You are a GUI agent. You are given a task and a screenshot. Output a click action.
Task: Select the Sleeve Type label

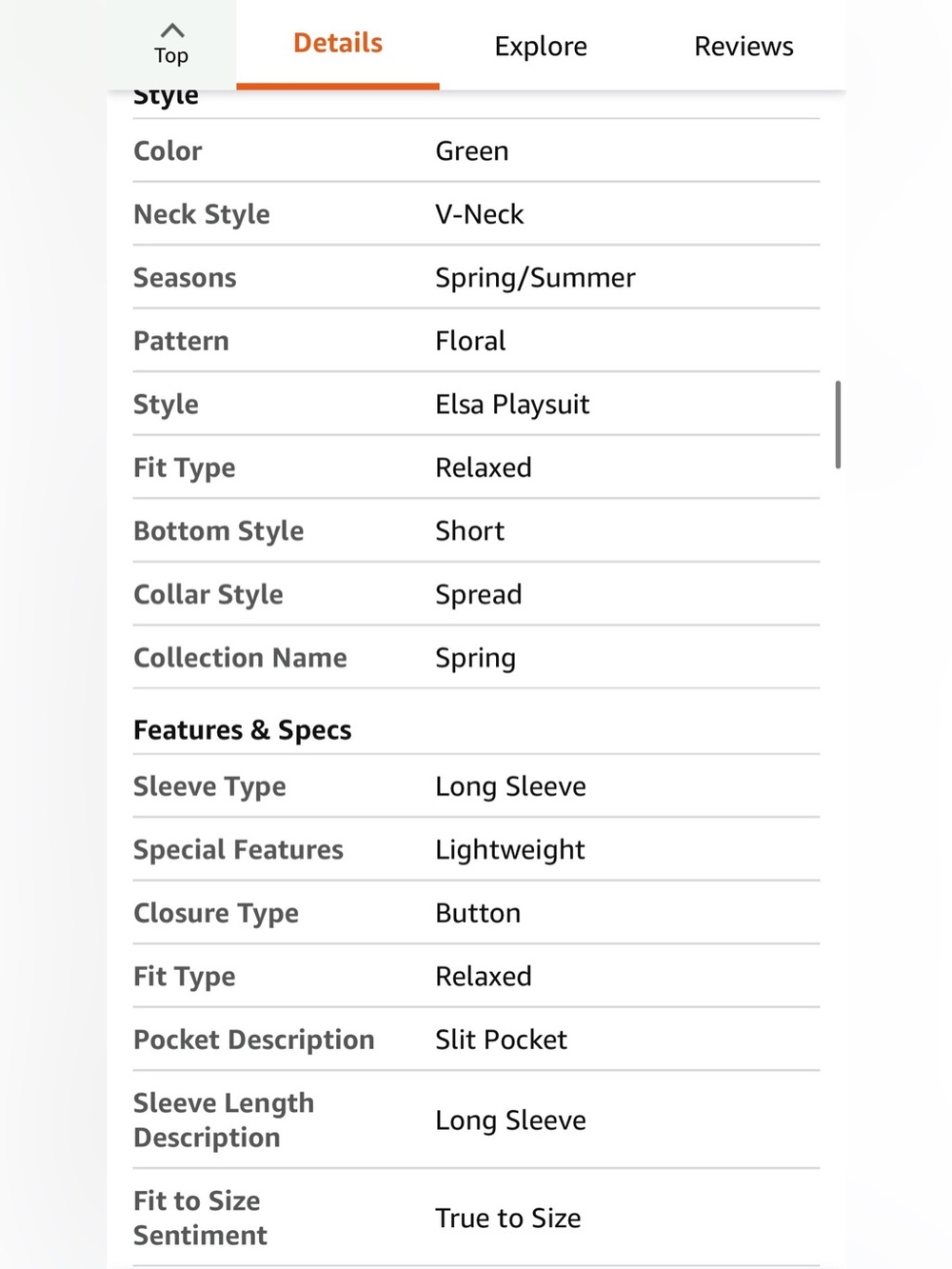point(209,786)
